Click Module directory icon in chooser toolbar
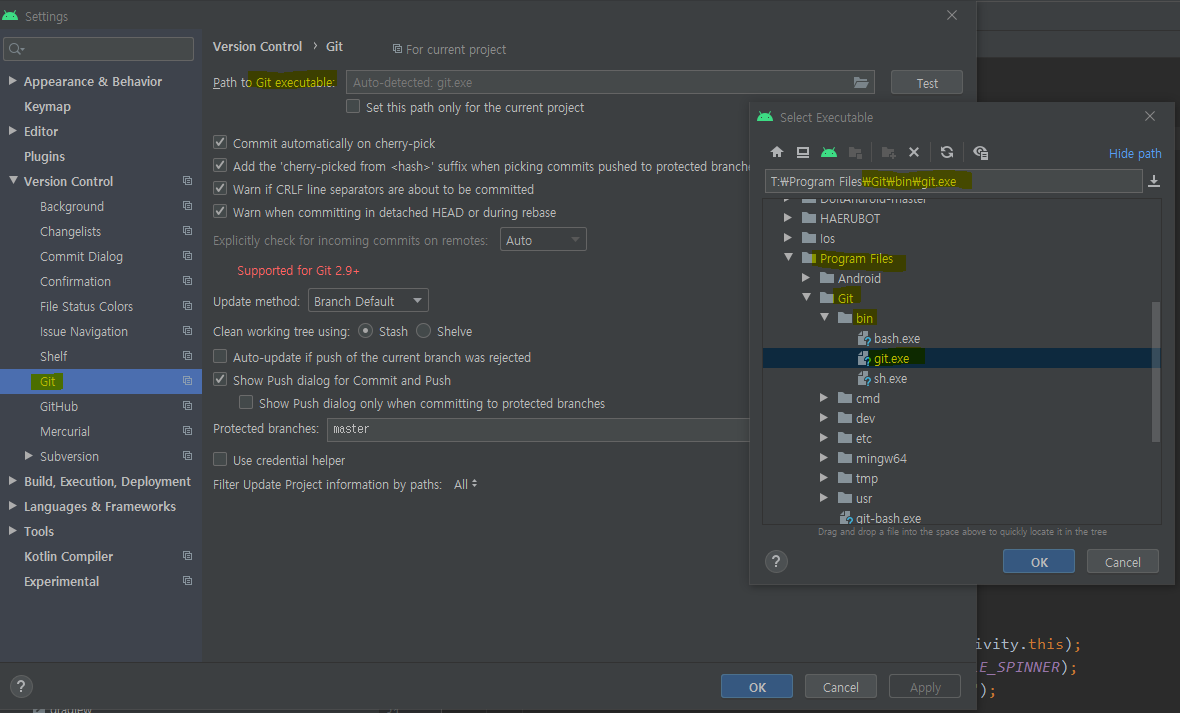The image size is (1180, 713). 855,153
